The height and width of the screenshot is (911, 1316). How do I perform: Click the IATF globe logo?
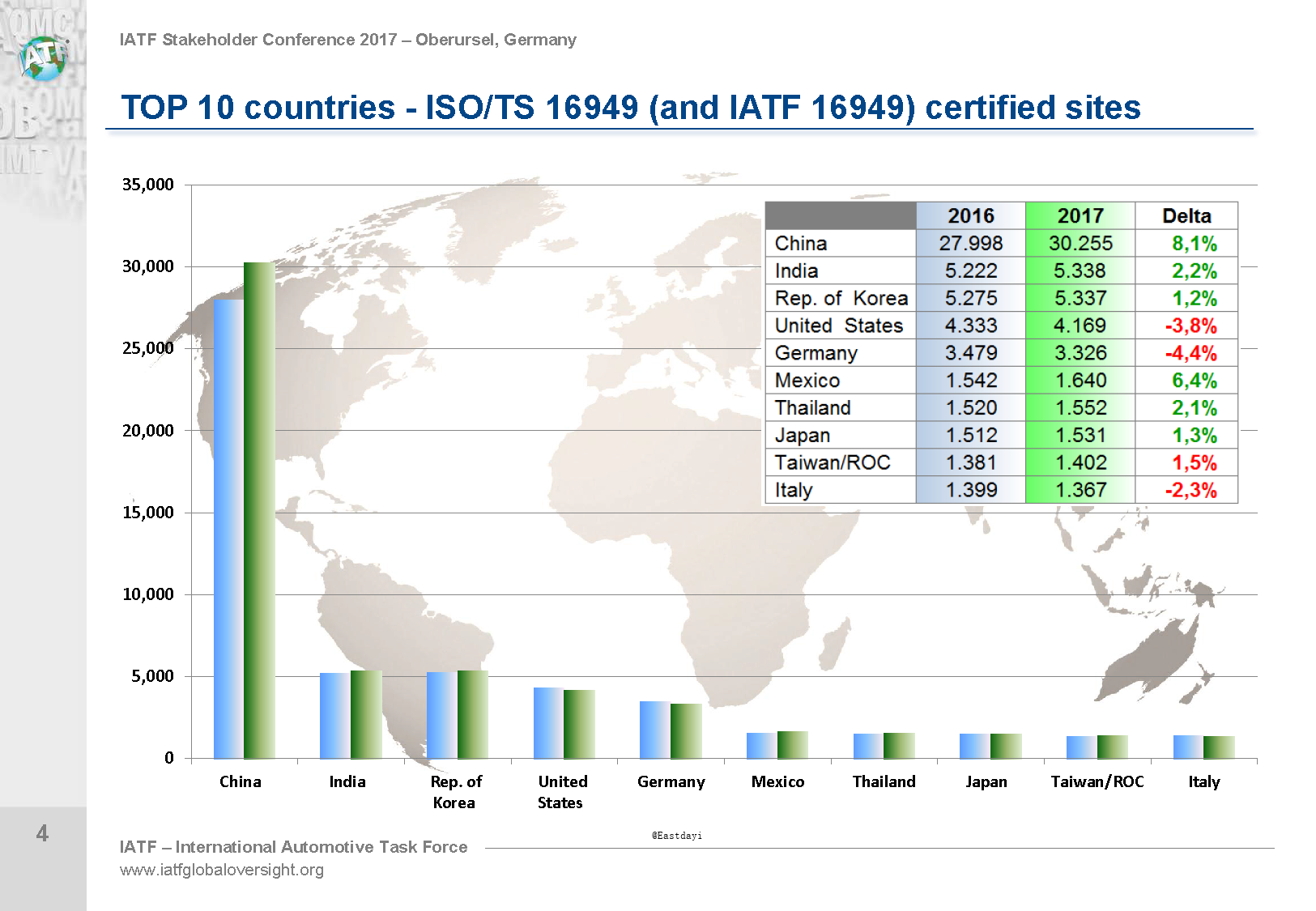coord(45,58)
